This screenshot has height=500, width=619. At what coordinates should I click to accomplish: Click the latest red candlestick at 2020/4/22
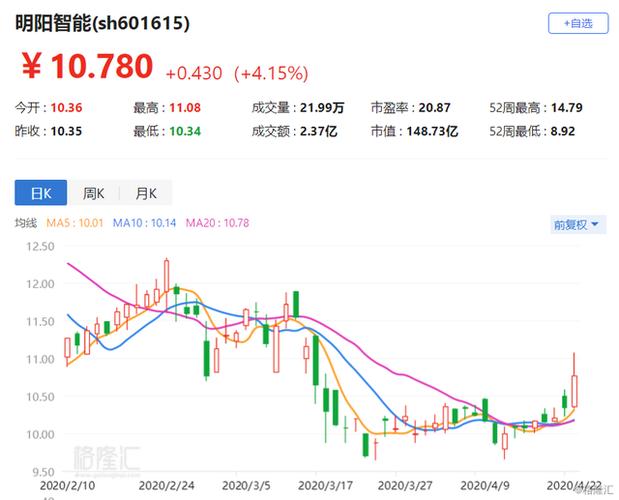coord(574,391)
